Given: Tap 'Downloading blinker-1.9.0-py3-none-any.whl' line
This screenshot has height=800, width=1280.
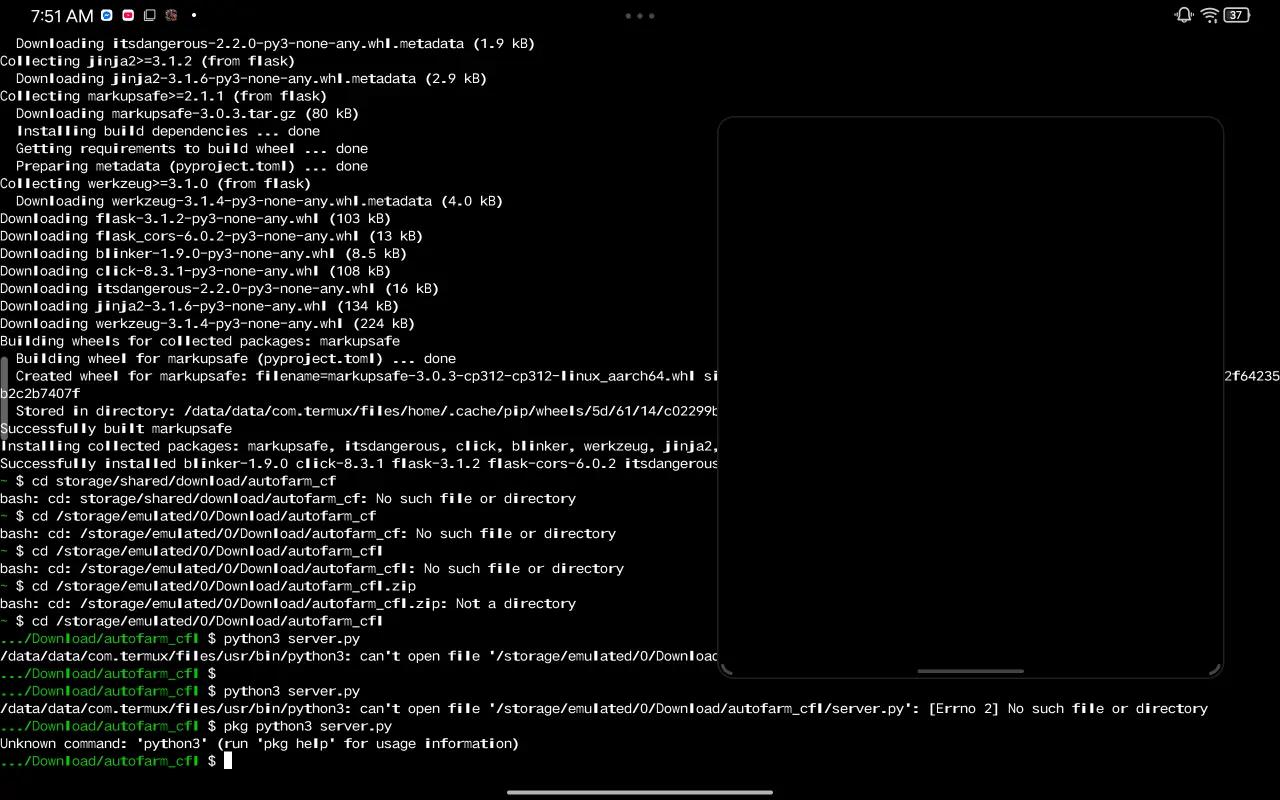Looking at the screenshot, I should (x=203, y=254).
